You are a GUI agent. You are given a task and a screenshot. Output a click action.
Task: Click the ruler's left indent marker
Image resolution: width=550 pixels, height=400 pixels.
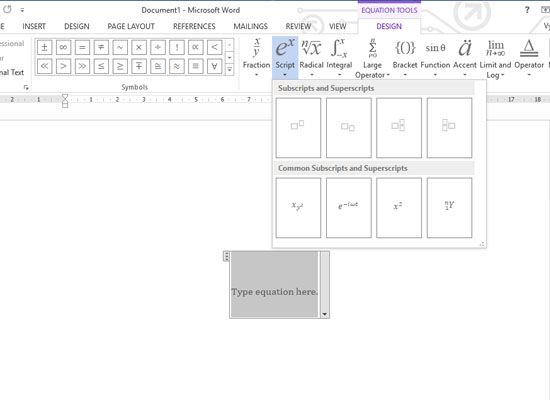pyautogui.click(x=65, y=105)
